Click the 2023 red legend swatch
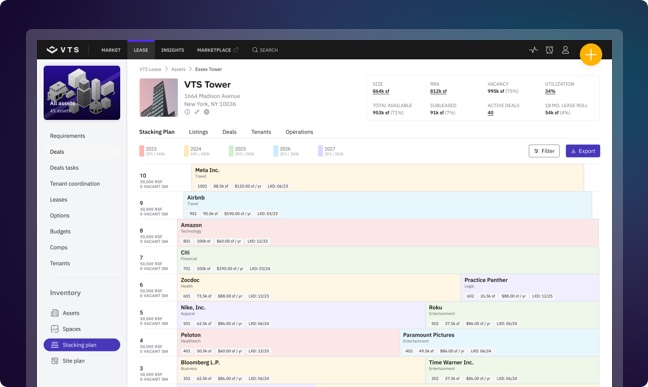The width and height of the screenshot is (648, 387). (142, 151)
